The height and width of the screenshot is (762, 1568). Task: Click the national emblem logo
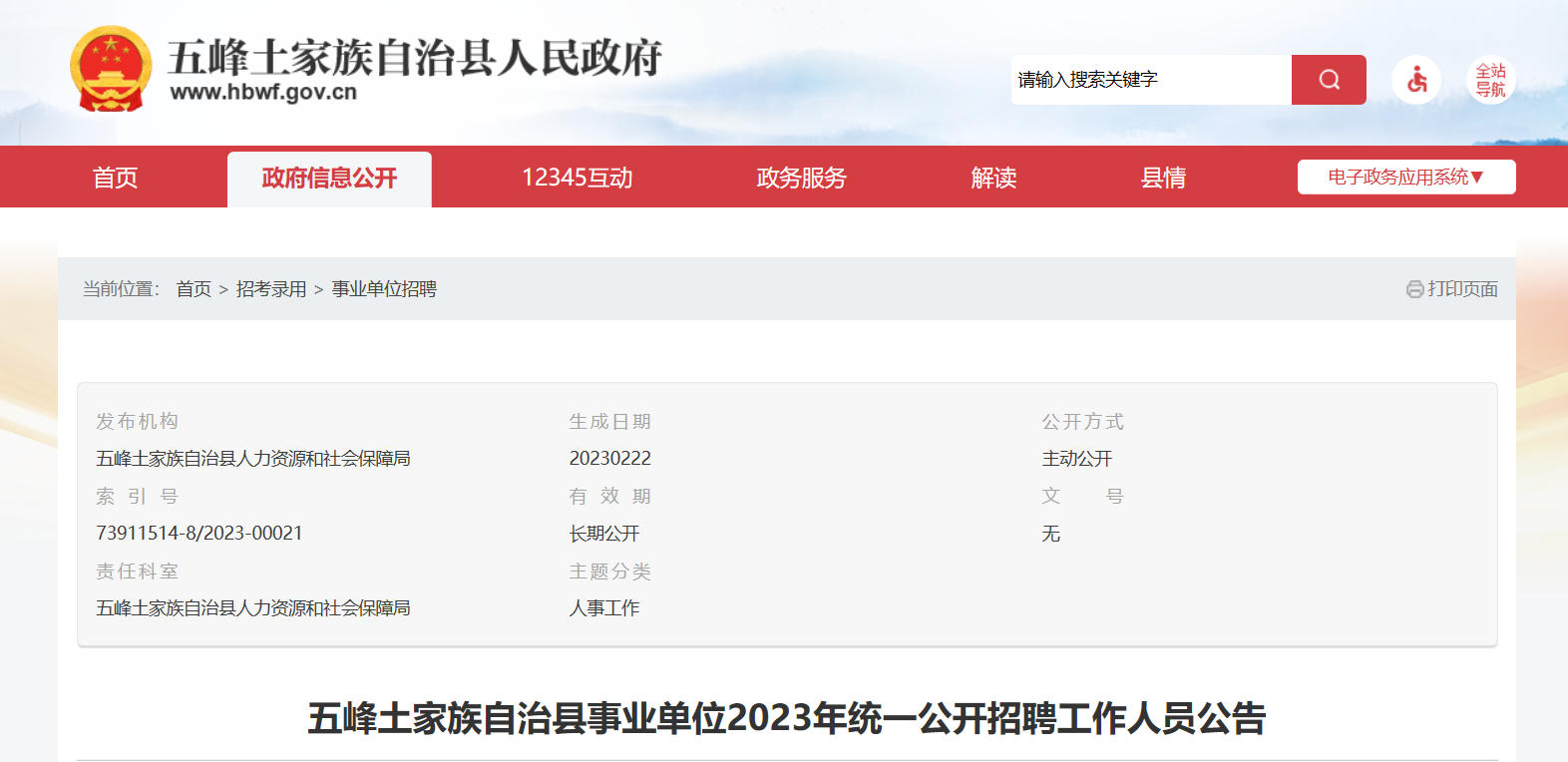(111, 69)
